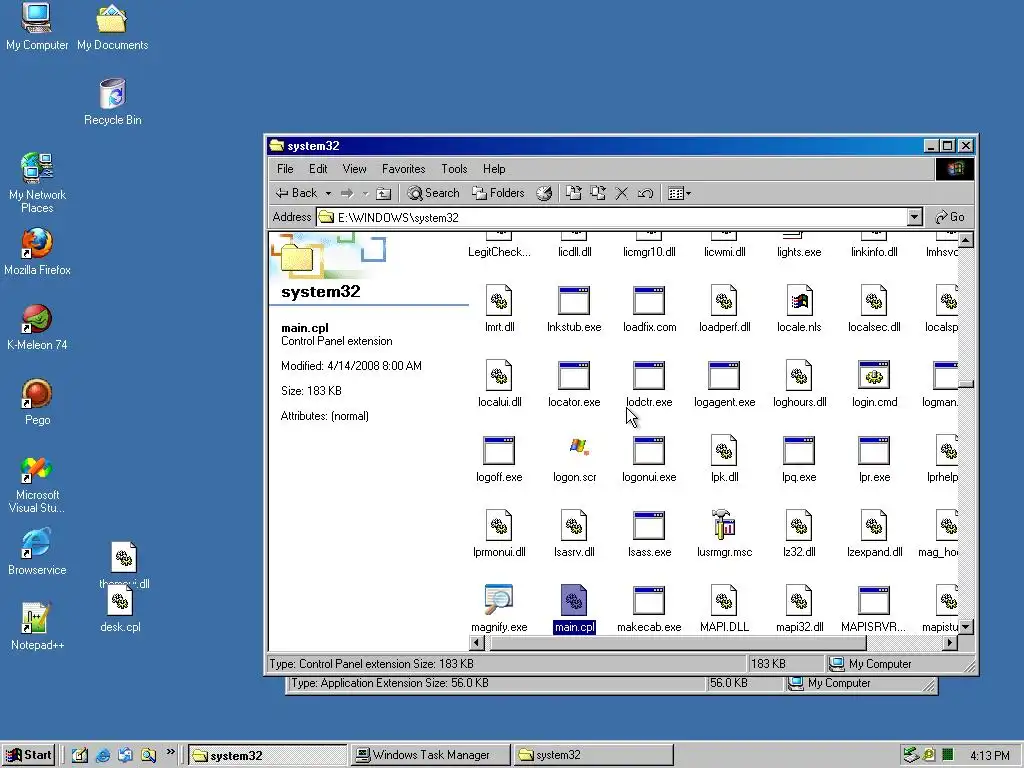Click the Delete toolbar icon
The width and height of the screenshot is (1024, 768).
(x=622, y=193)
